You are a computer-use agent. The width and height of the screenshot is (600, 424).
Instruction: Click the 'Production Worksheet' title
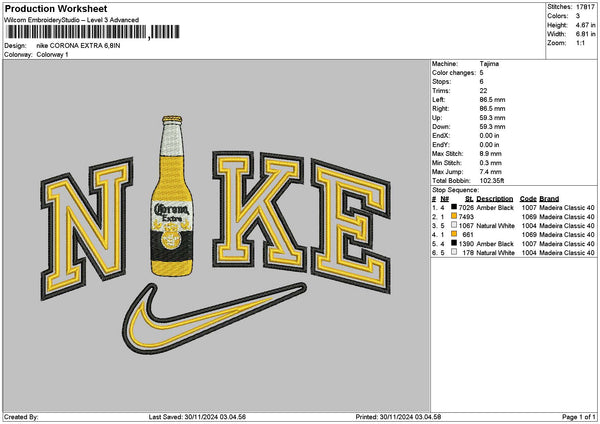coord(56,8)
